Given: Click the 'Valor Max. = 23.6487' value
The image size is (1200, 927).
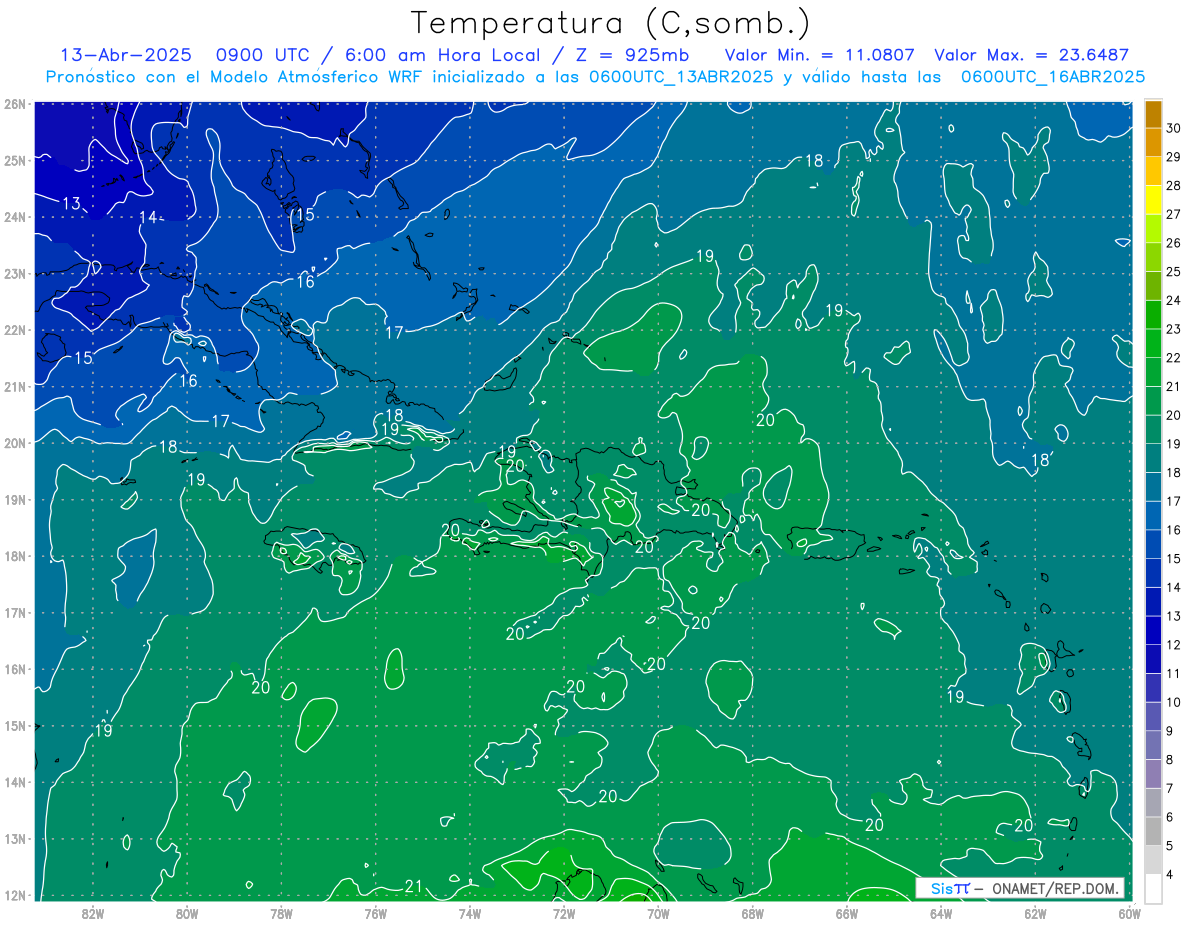Looking at the screenshot, I should (x=1033, y=55).
